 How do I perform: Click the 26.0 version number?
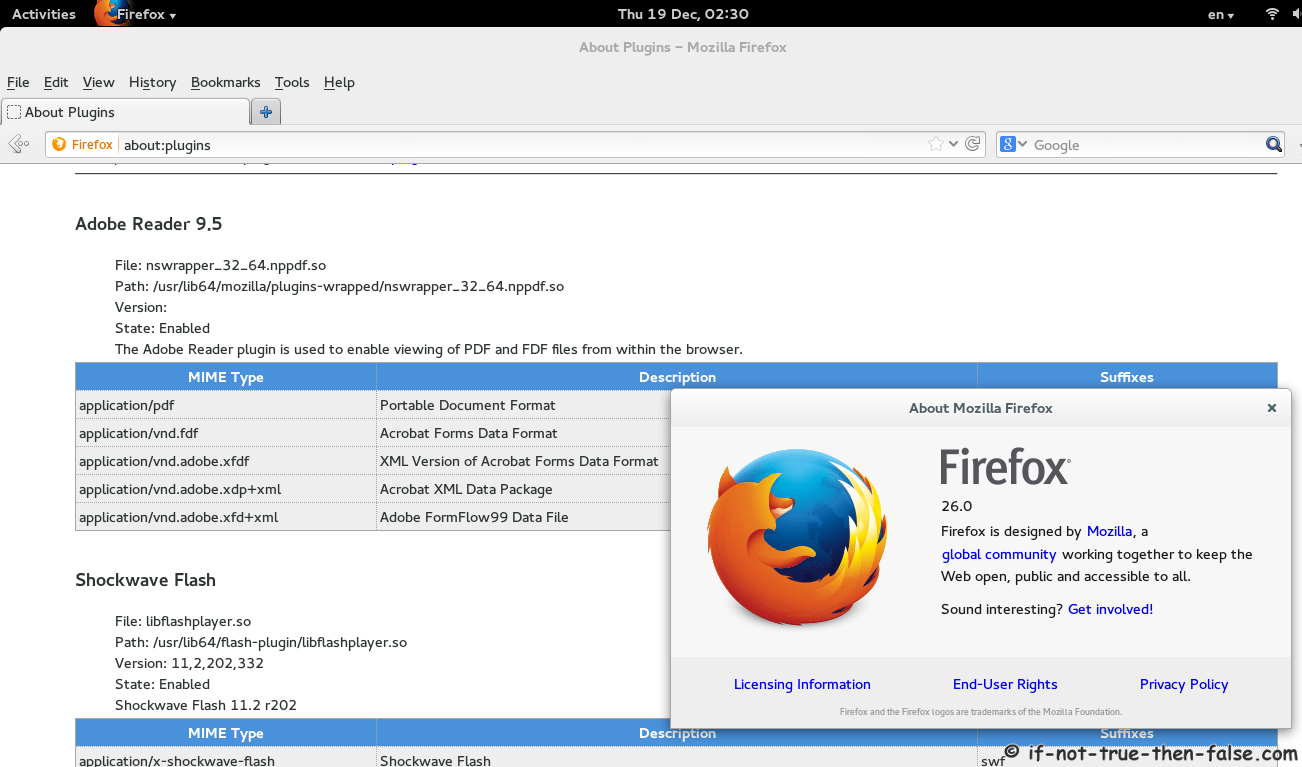(956, 505)
